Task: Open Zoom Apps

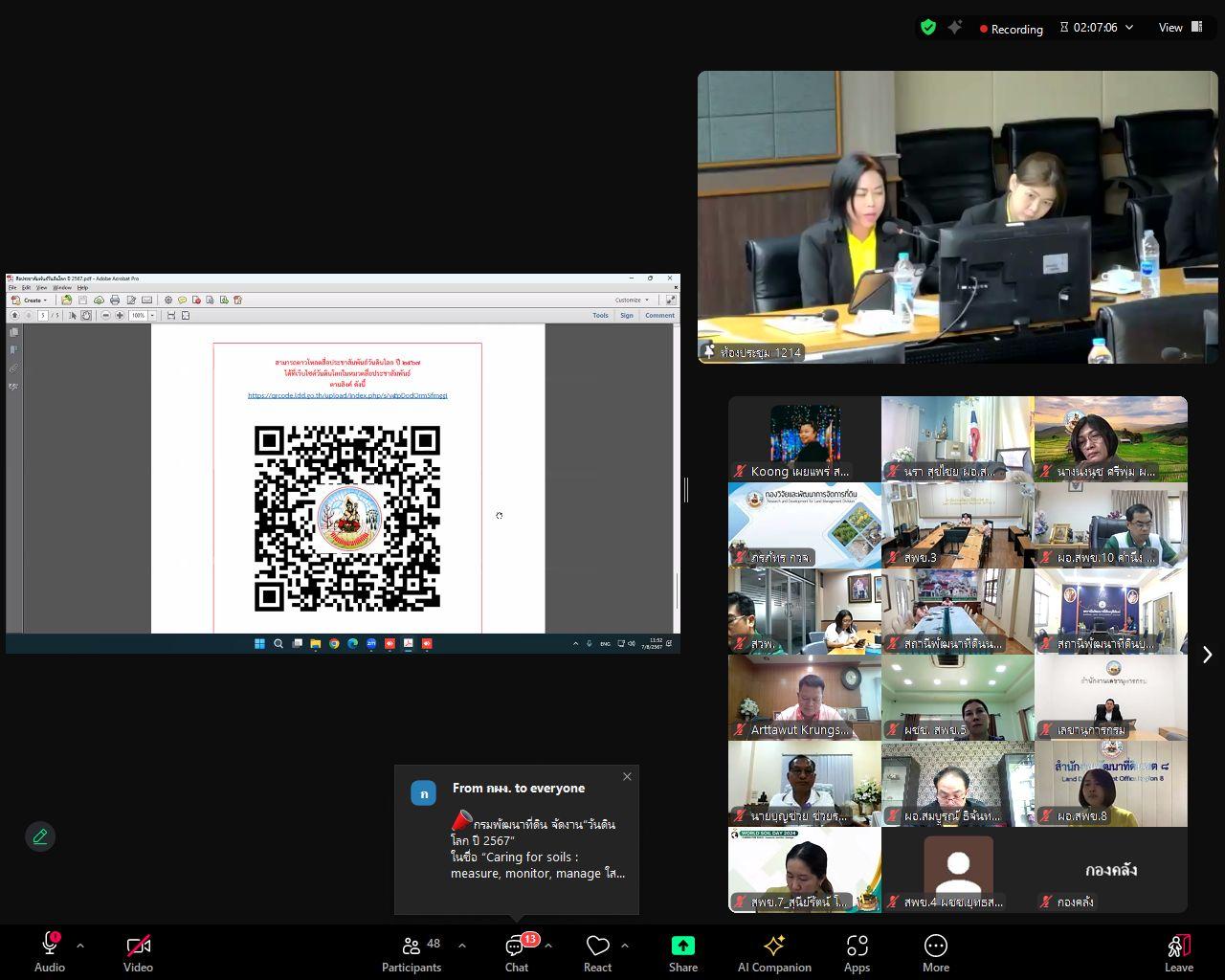Action: click(x=857, y=953)
